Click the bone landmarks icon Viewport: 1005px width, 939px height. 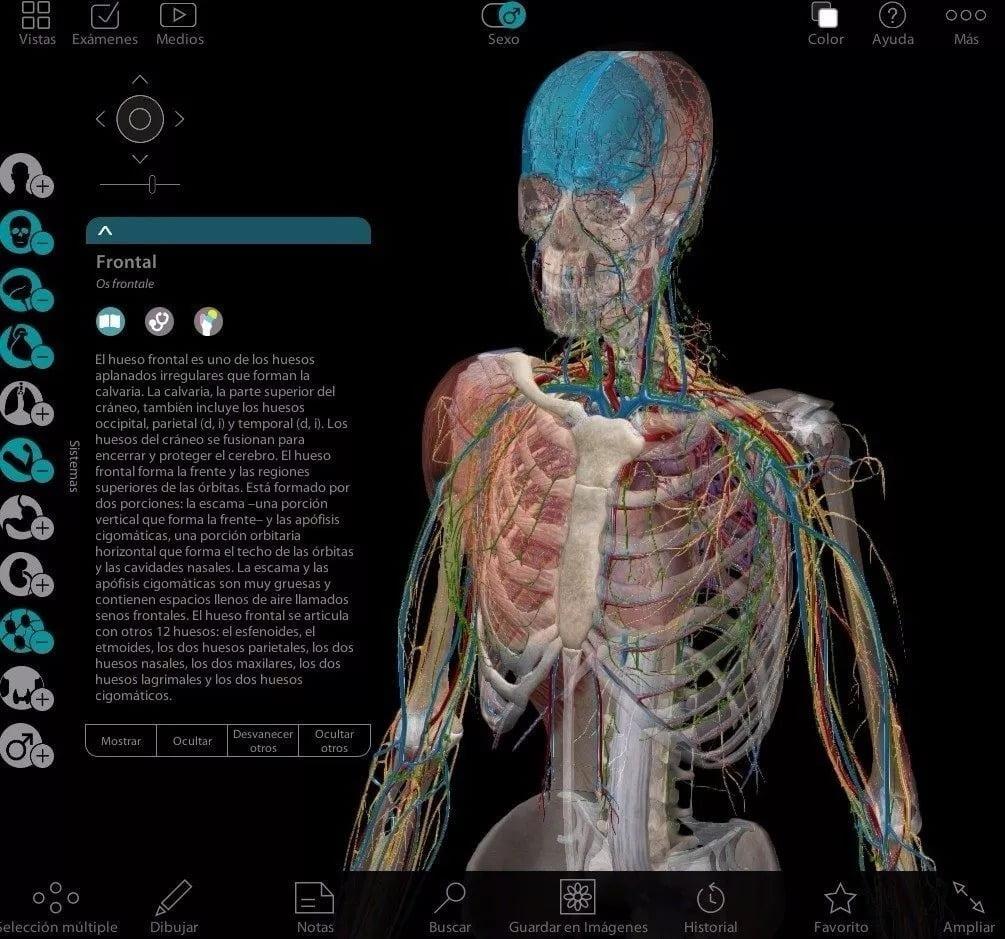pos(208,321)
